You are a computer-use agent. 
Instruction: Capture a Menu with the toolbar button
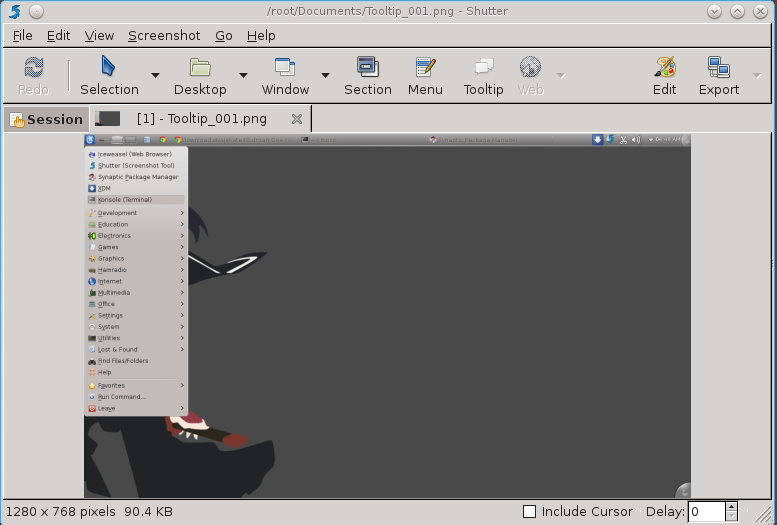tap(425, 76)
